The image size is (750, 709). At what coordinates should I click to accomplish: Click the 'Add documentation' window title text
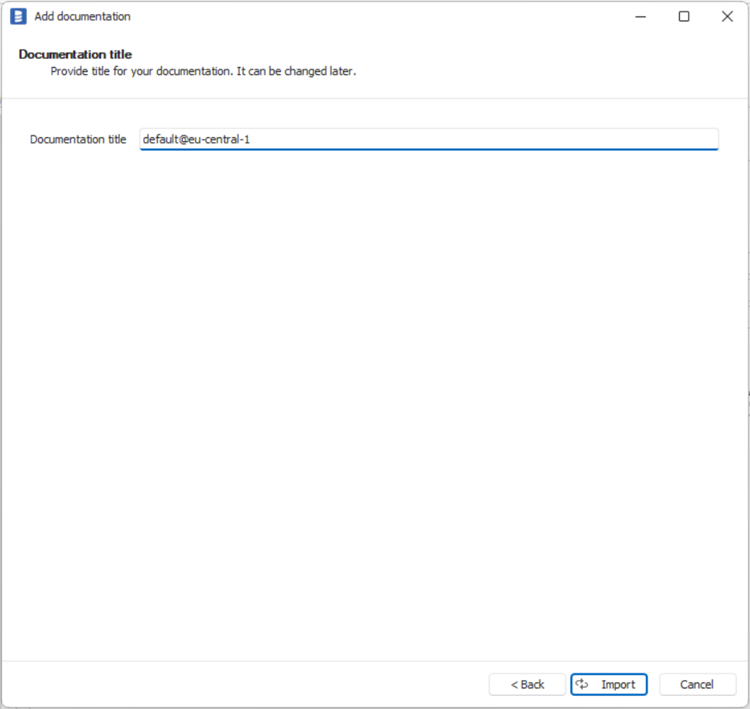[82, 16]
